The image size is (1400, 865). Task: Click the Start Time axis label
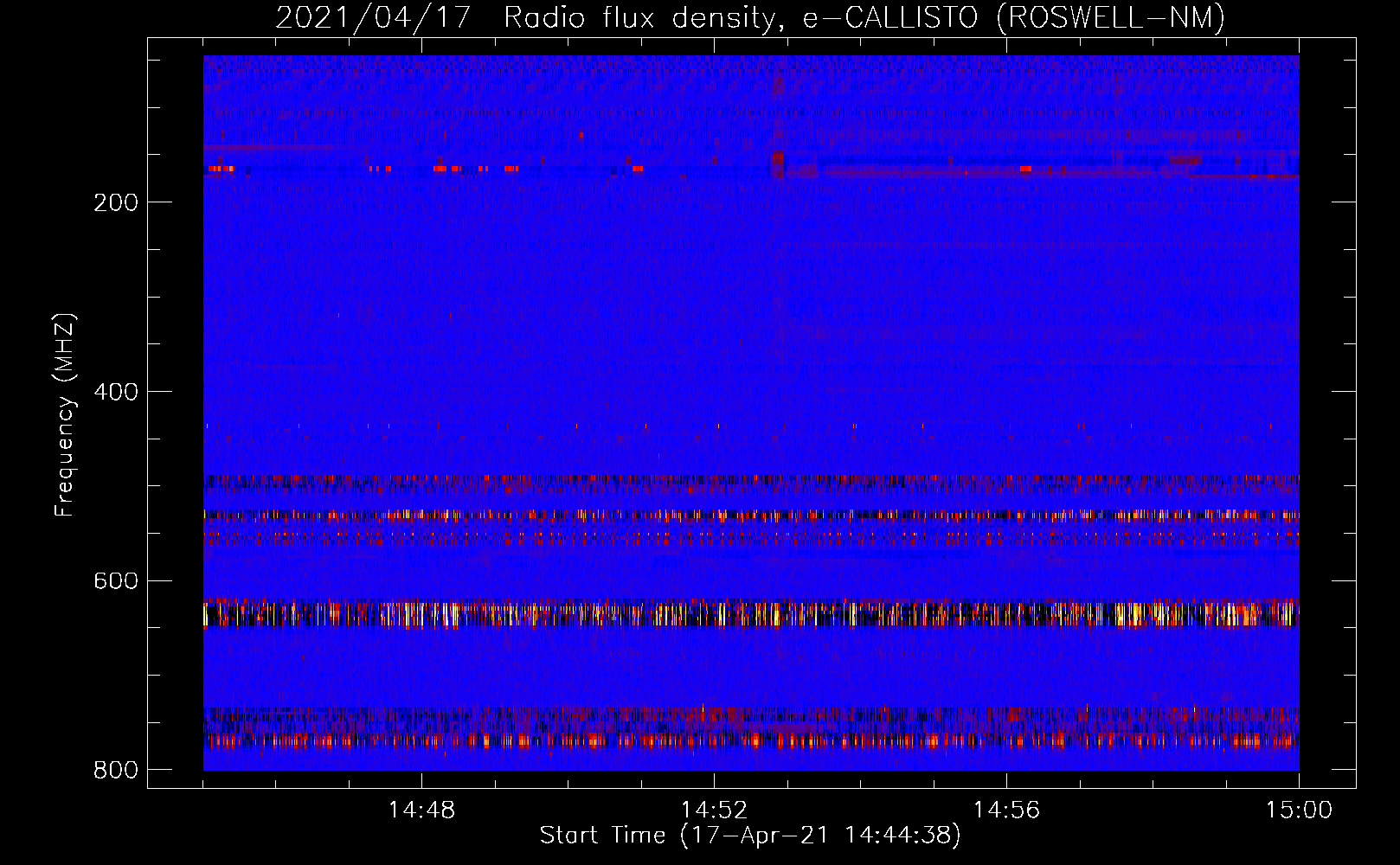750,835
